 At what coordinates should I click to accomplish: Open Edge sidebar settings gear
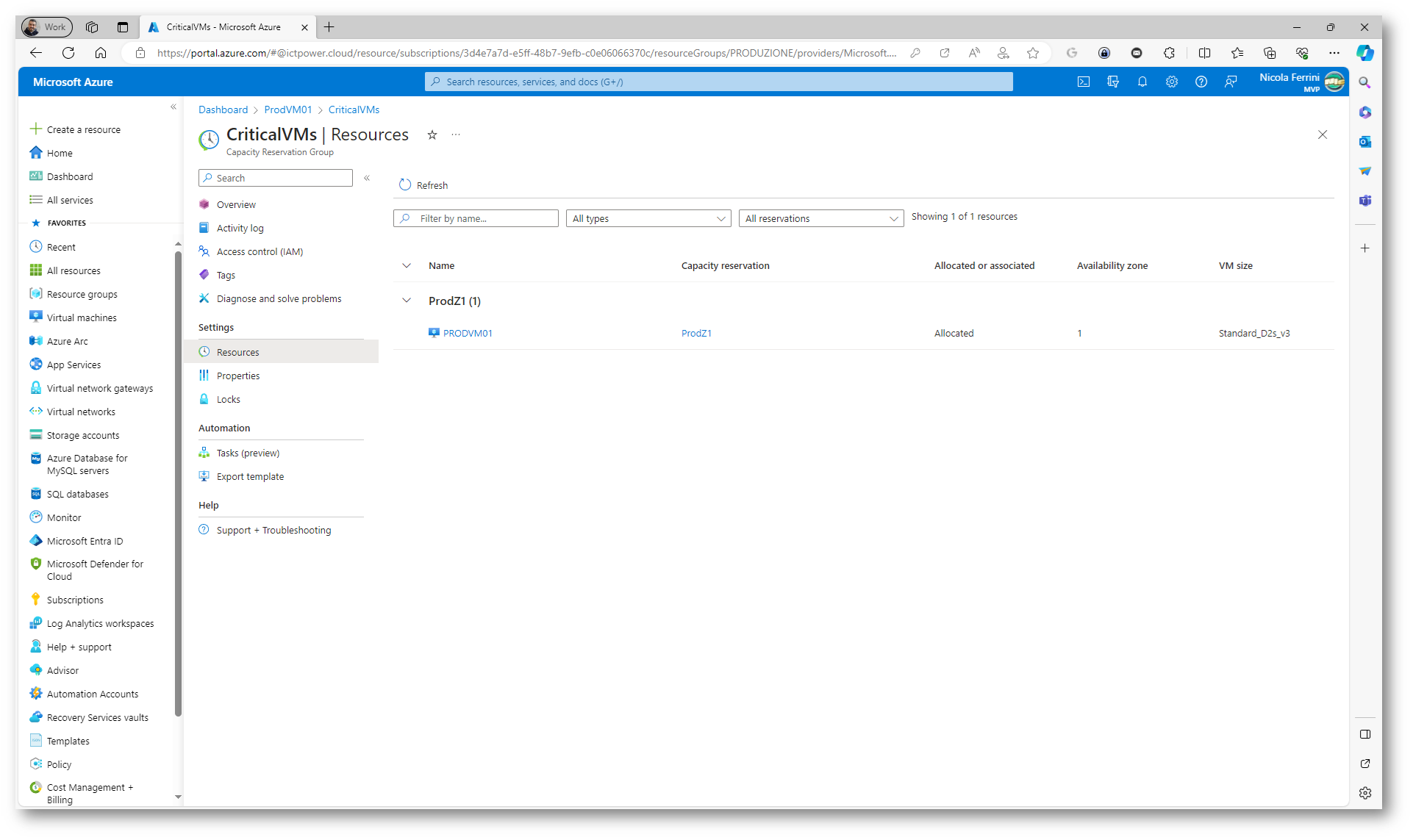(1365, 793)
